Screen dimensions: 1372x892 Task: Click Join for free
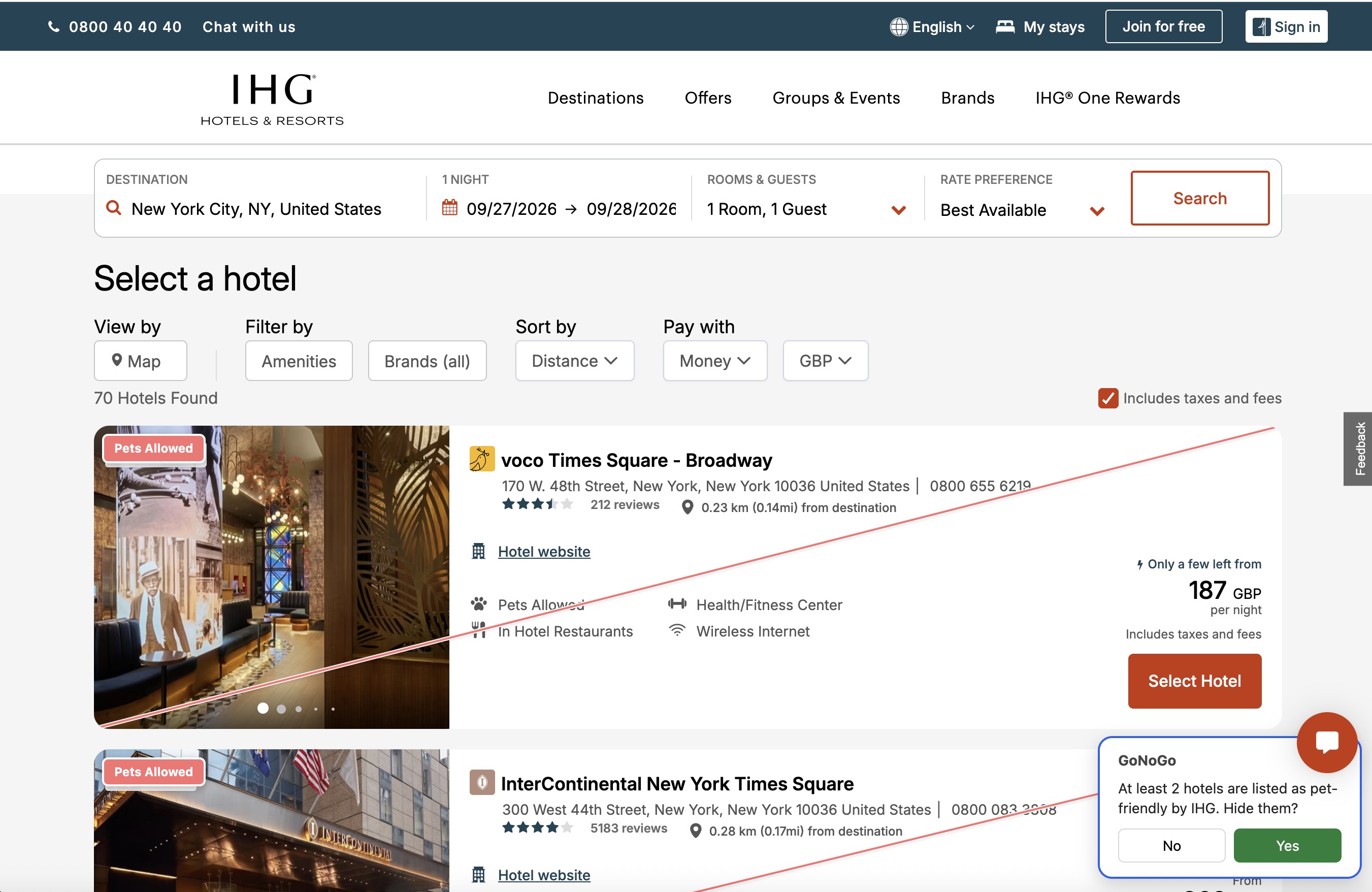point(1163,26)
